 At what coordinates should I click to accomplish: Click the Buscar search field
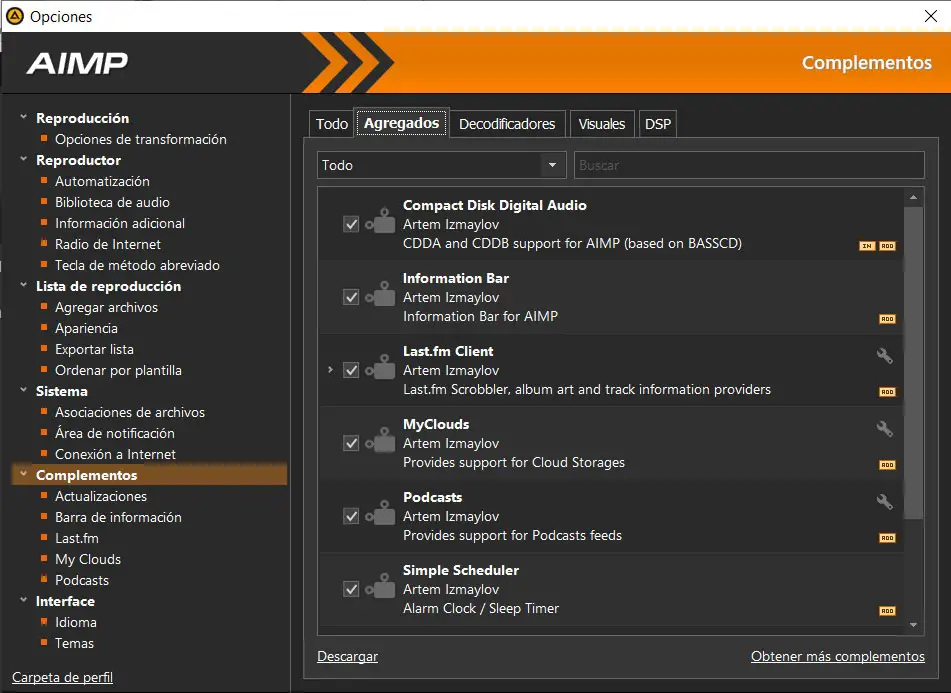748,165
